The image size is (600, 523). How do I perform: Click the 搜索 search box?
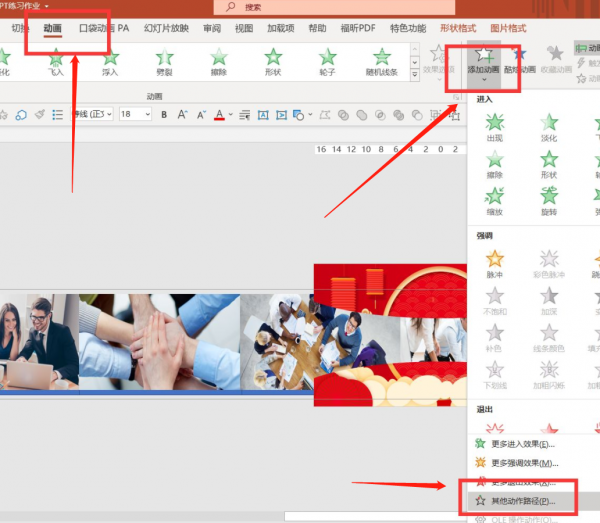pyautogui.click(x=334, y=7)
